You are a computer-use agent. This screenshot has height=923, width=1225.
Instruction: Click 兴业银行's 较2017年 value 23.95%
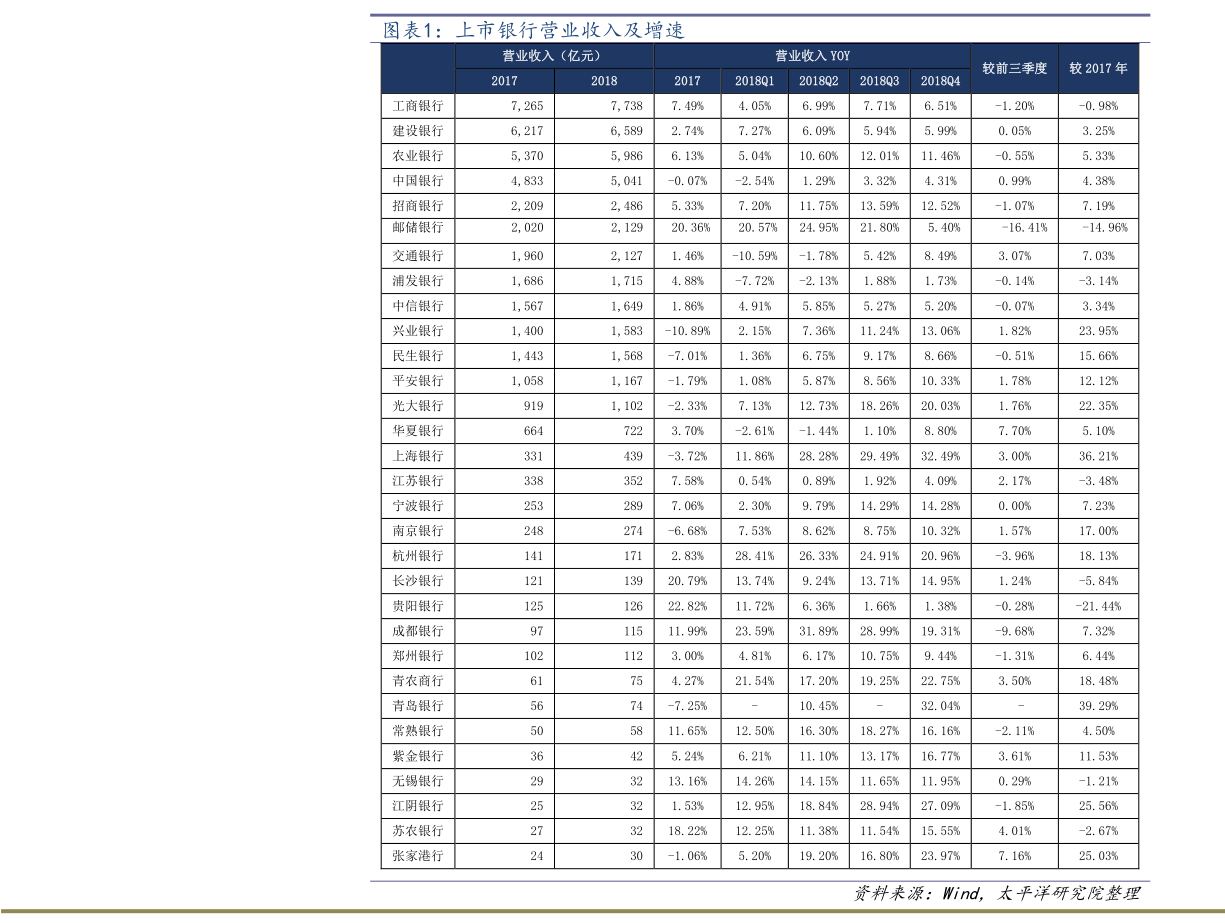tap(1098, 331)
